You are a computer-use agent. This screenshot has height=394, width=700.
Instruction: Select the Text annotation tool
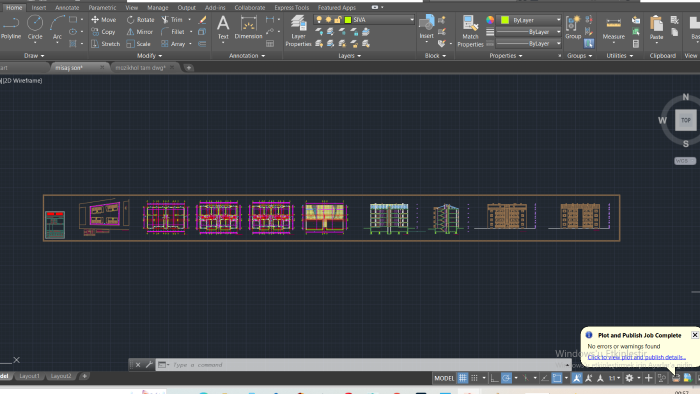pyautogui.click(x=223, y=28)
